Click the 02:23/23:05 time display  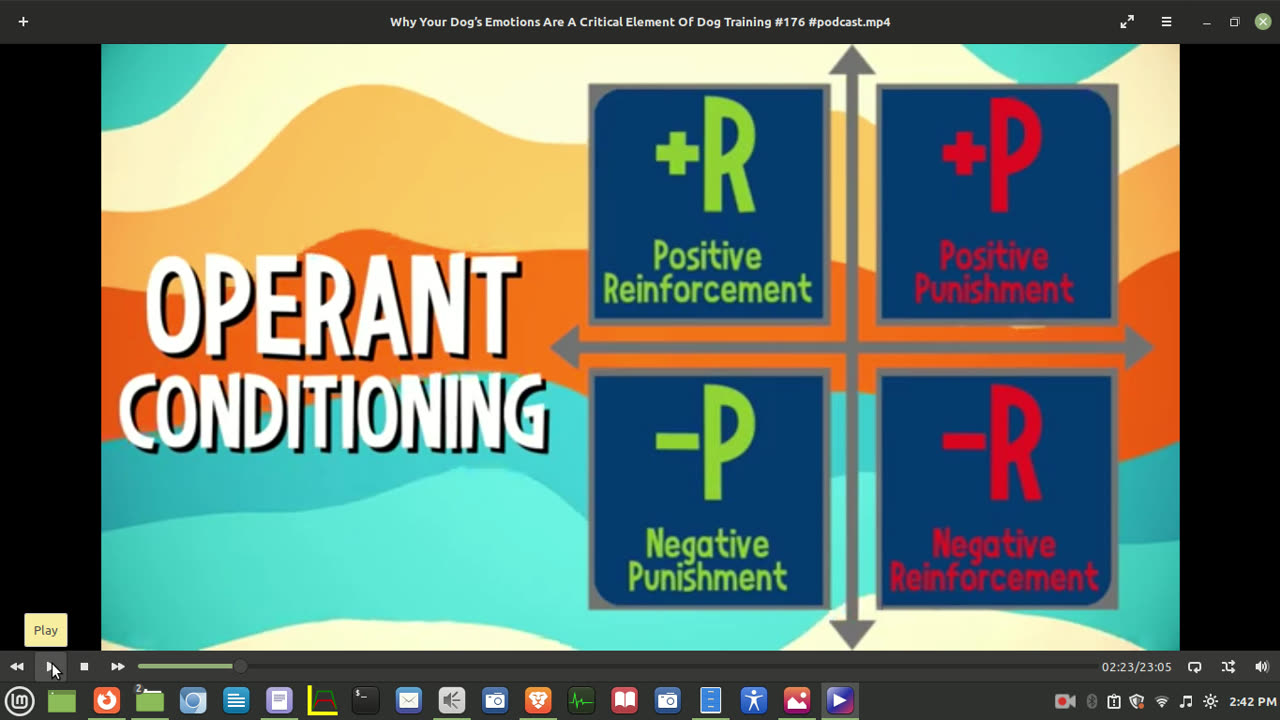point(1136,667)
